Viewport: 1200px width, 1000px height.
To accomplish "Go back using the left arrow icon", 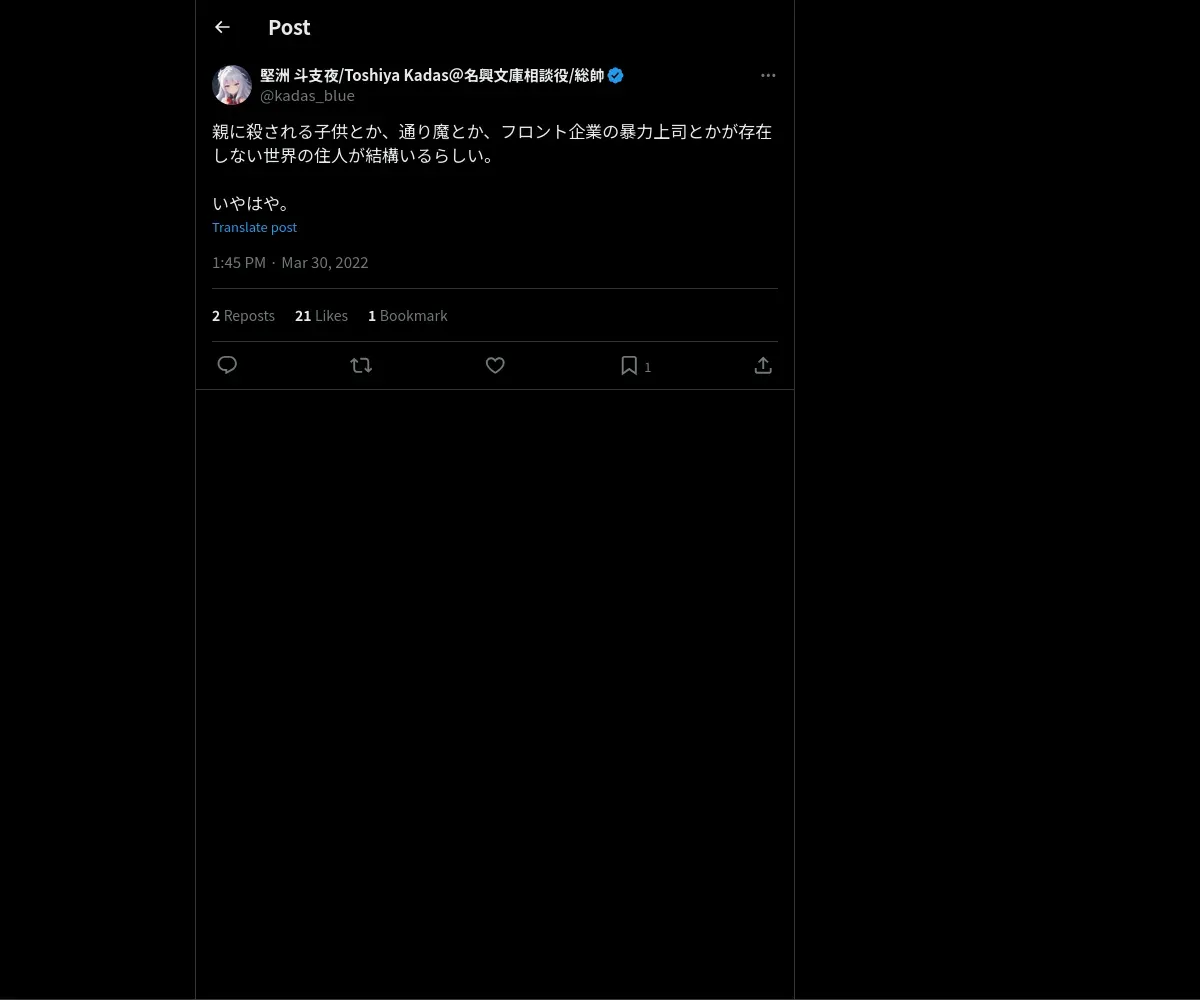I will [222, 27].
